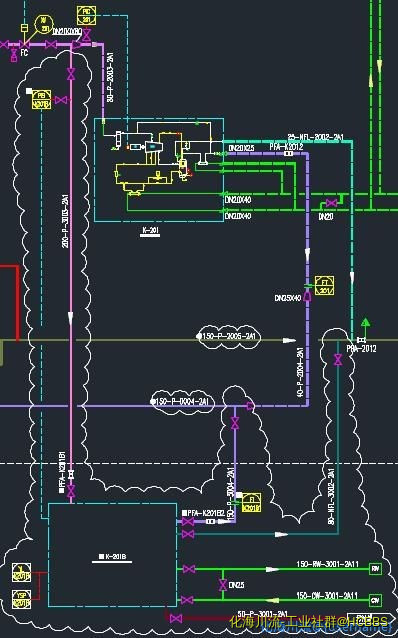
Task: Click the 150-CW-3001-2A11 pipeline label
Action: (x=327, y=595)
